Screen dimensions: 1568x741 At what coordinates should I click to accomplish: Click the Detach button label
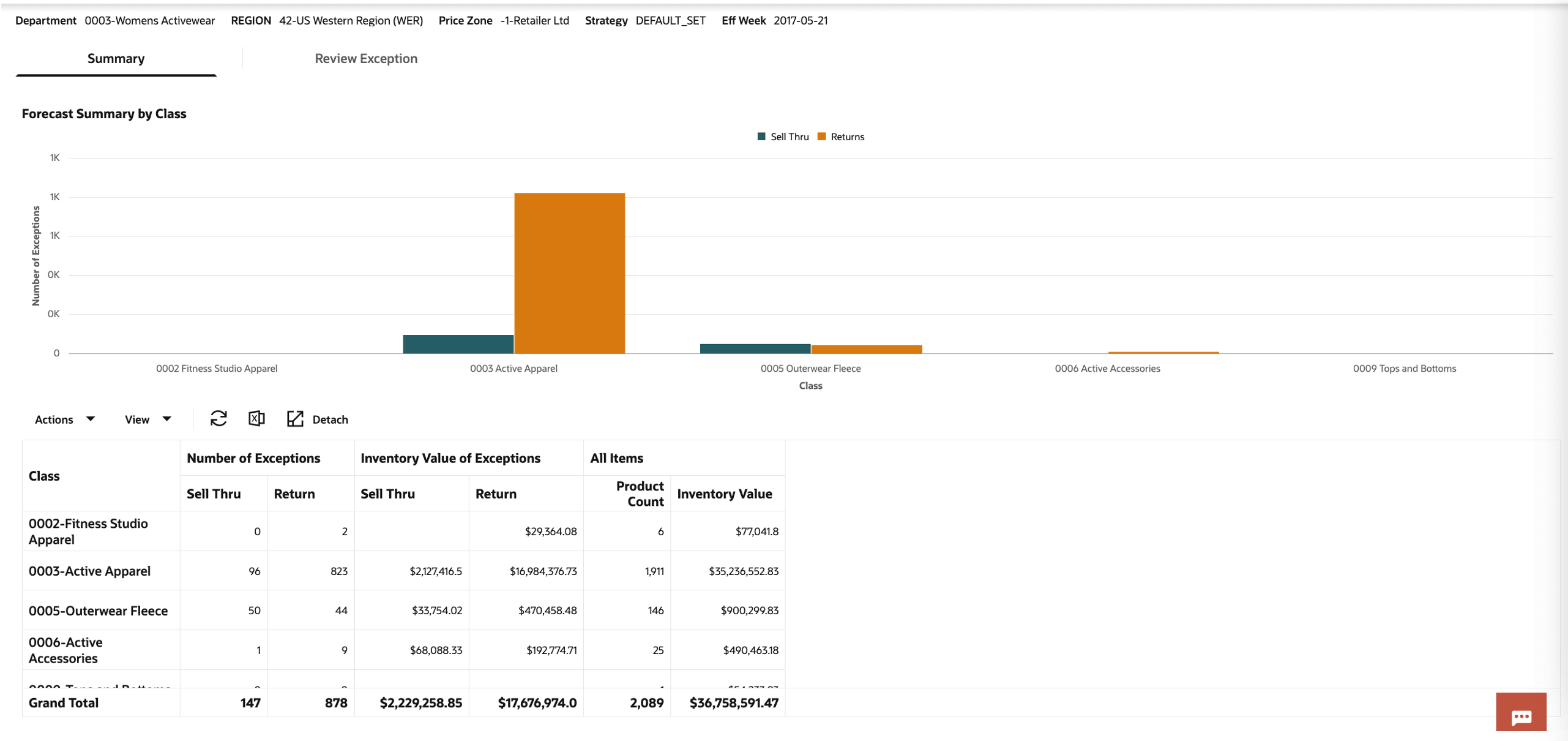(x=330, y=419)
